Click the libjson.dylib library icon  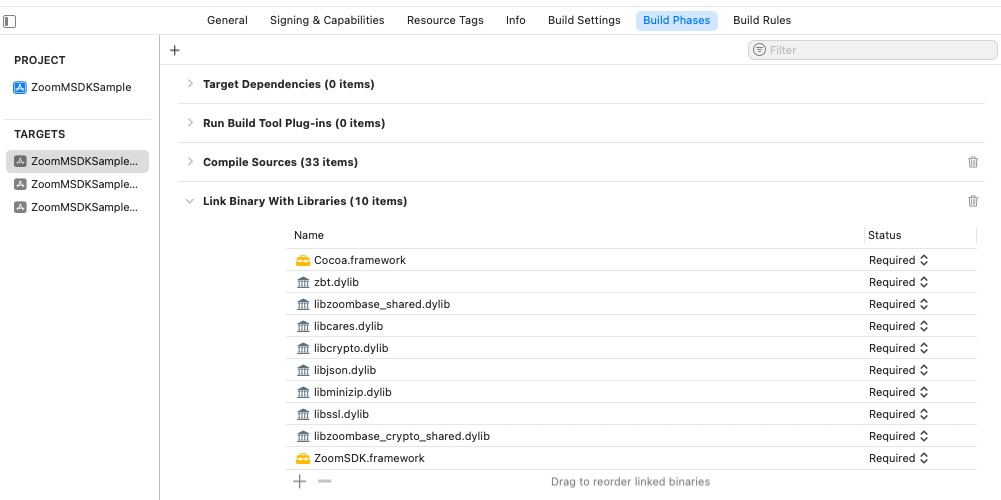[x=303, y=370]
